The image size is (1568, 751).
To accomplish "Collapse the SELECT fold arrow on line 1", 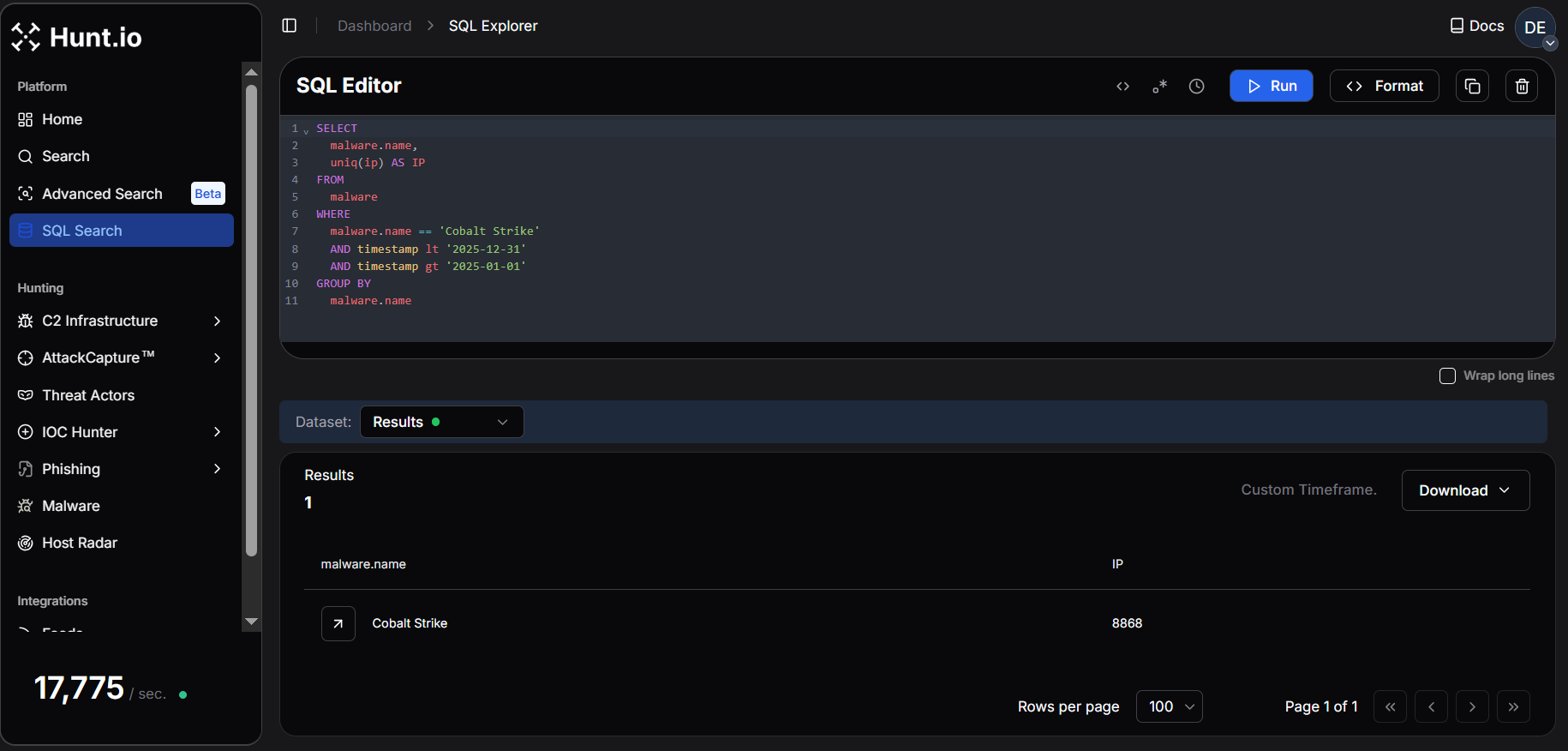I will [x=307, y=131].
